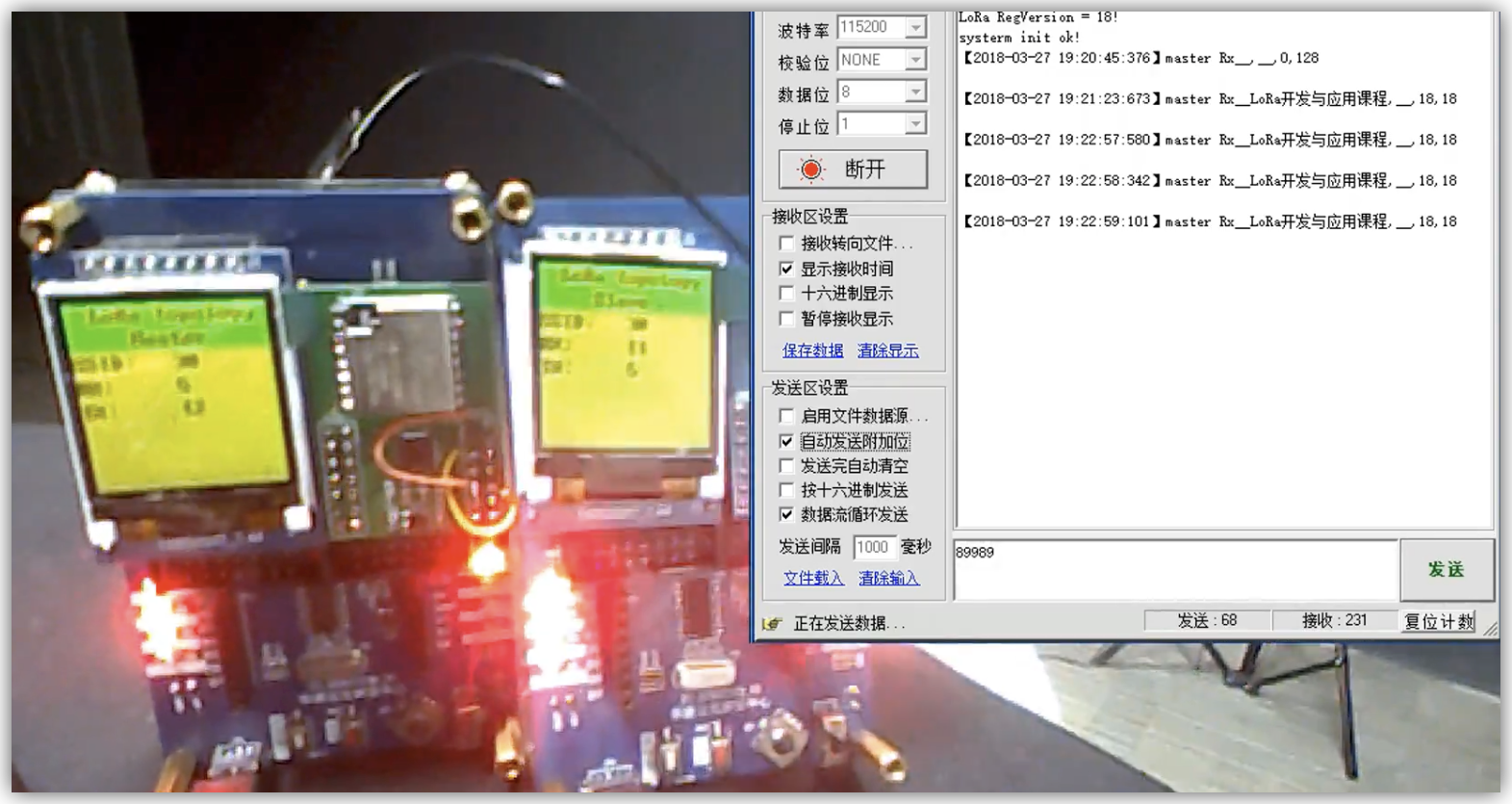This screenshot has width=1512, height=804.
Task: Open the 波特率 baud rate dropdown
Action: pyautogui.click(x=915, y=28)
